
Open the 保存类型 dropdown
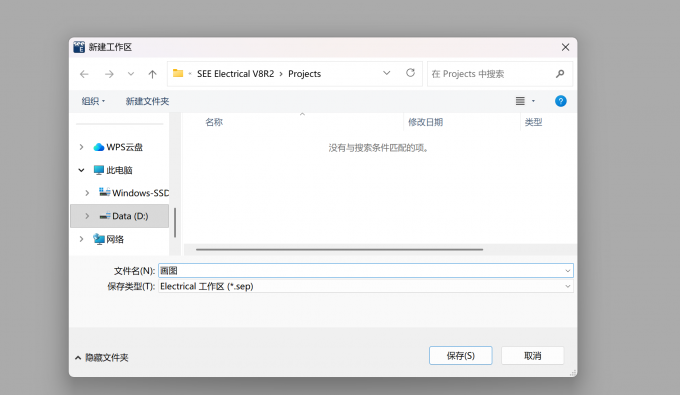366,286
